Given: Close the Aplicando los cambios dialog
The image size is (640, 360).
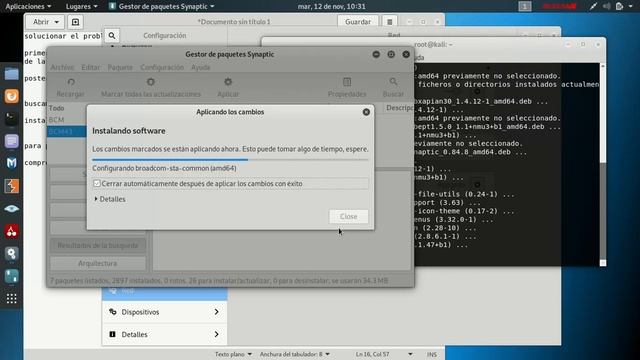Looking at the screenshot, I should point(366,112).
